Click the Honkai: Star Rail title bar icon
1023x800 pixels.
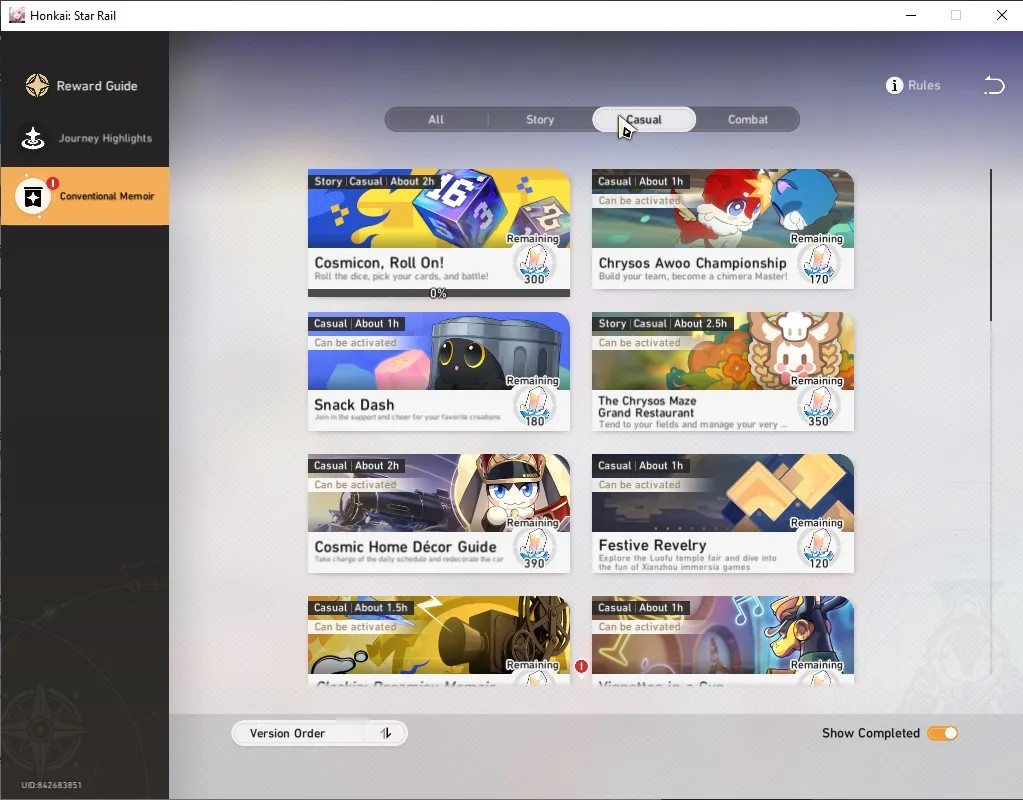(x=16, y=15)
